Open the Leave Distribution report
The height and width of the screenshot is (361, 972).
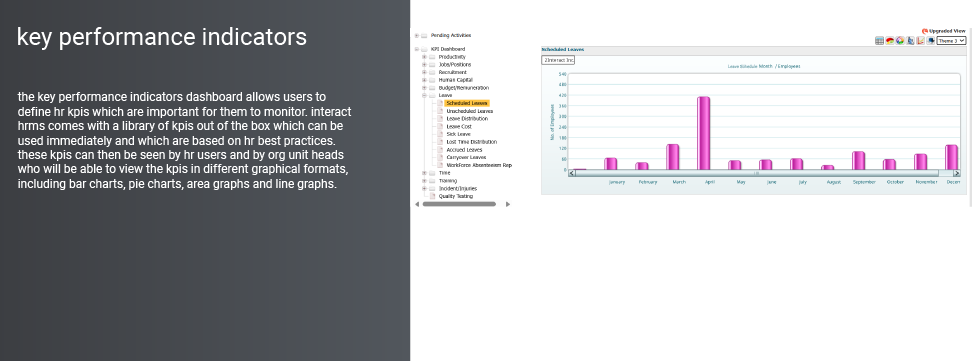(467, 118)
